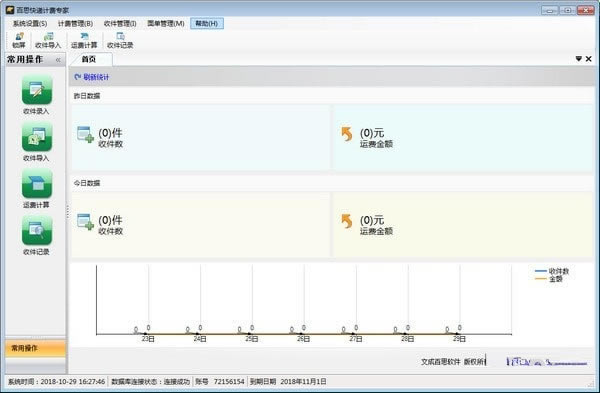Switch to the 首页 tab
Screen dimensions: 600x393
[x=91, y=59]
